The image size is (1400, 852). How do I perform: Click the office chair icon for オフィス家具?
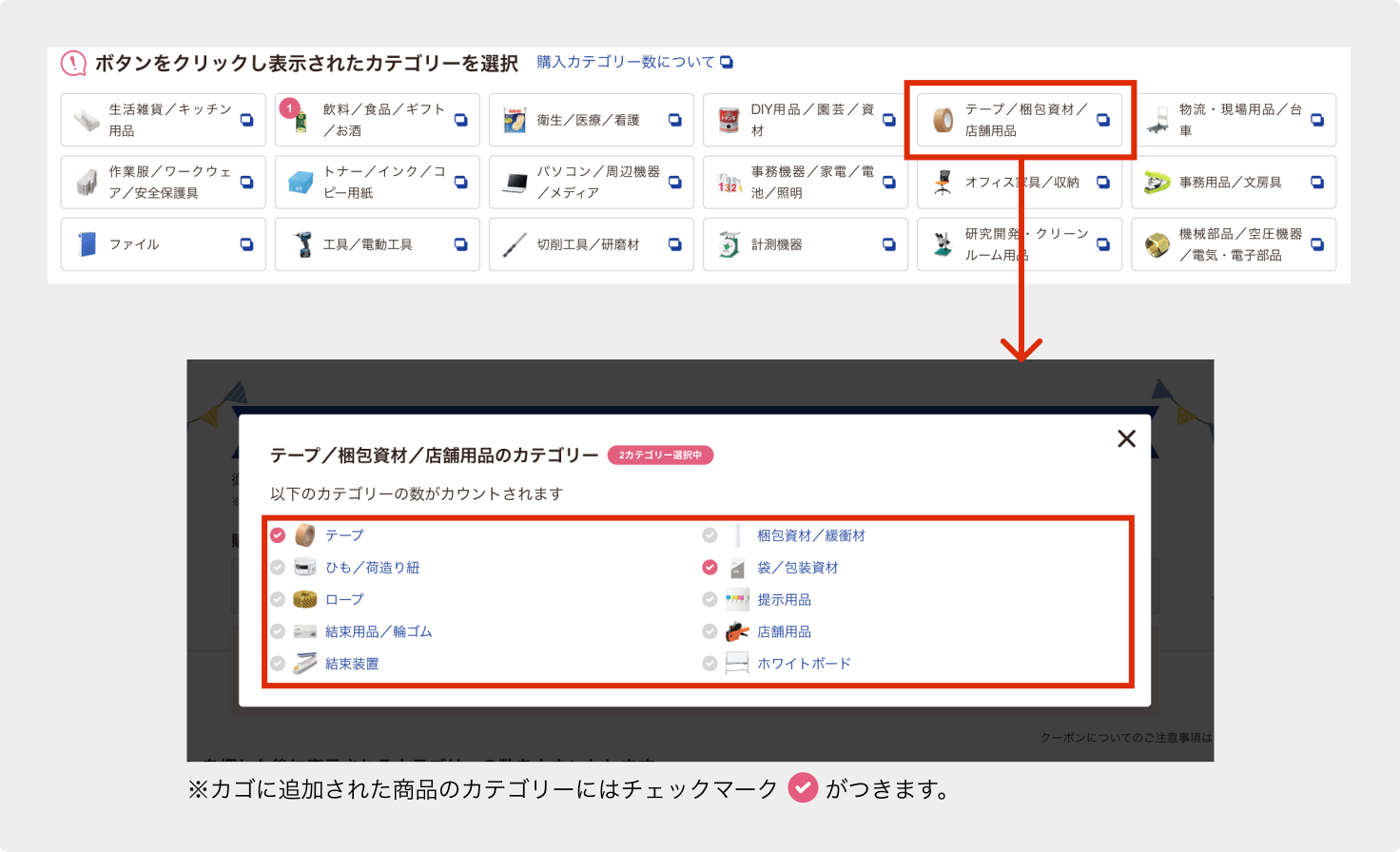tap(943, 183)
